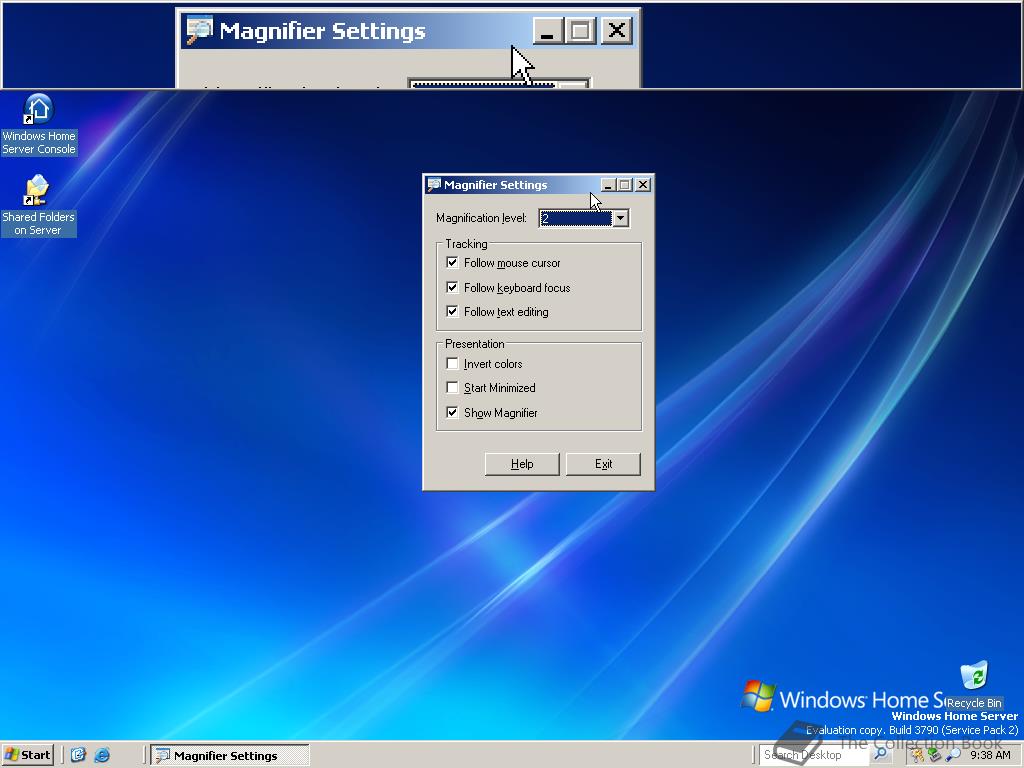Uncheck Show Magnifier option

click(452, 412)
